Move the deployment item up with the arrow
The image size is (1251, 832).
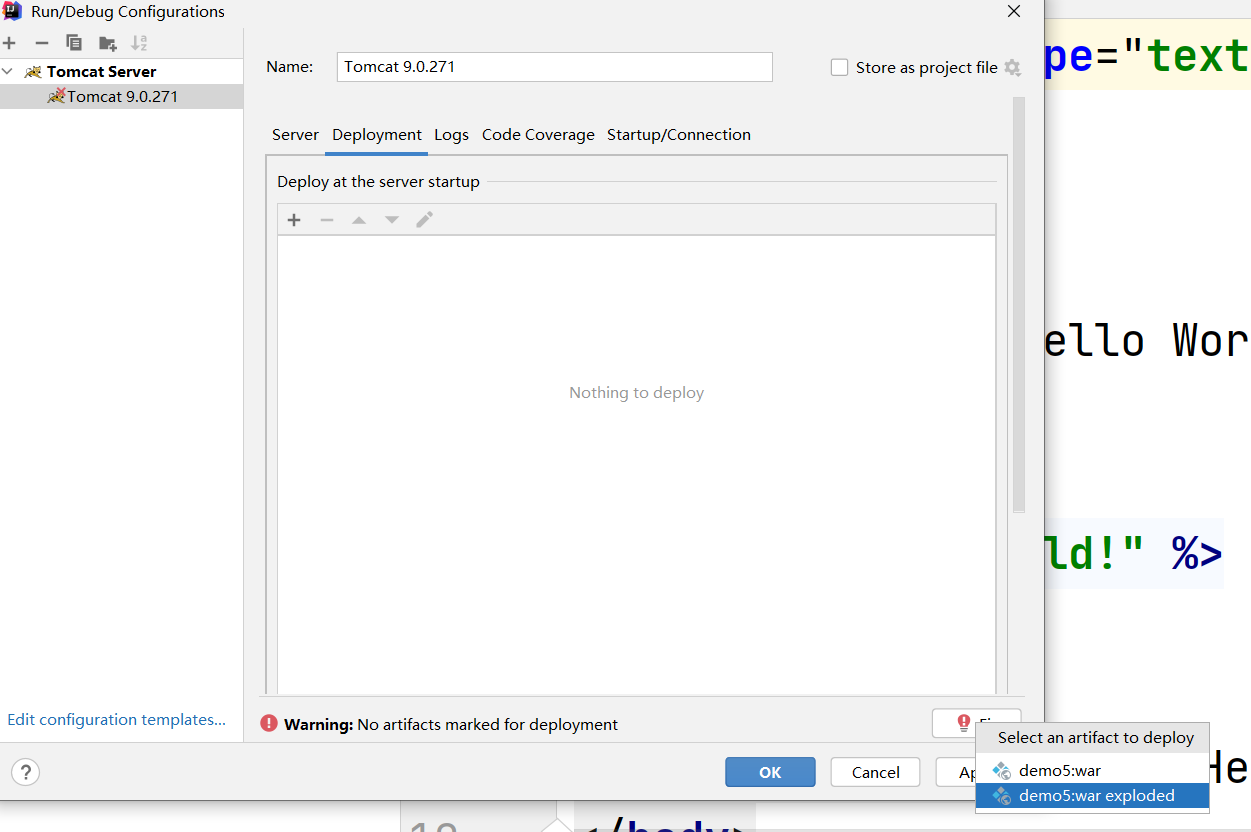tap(359, 220)
